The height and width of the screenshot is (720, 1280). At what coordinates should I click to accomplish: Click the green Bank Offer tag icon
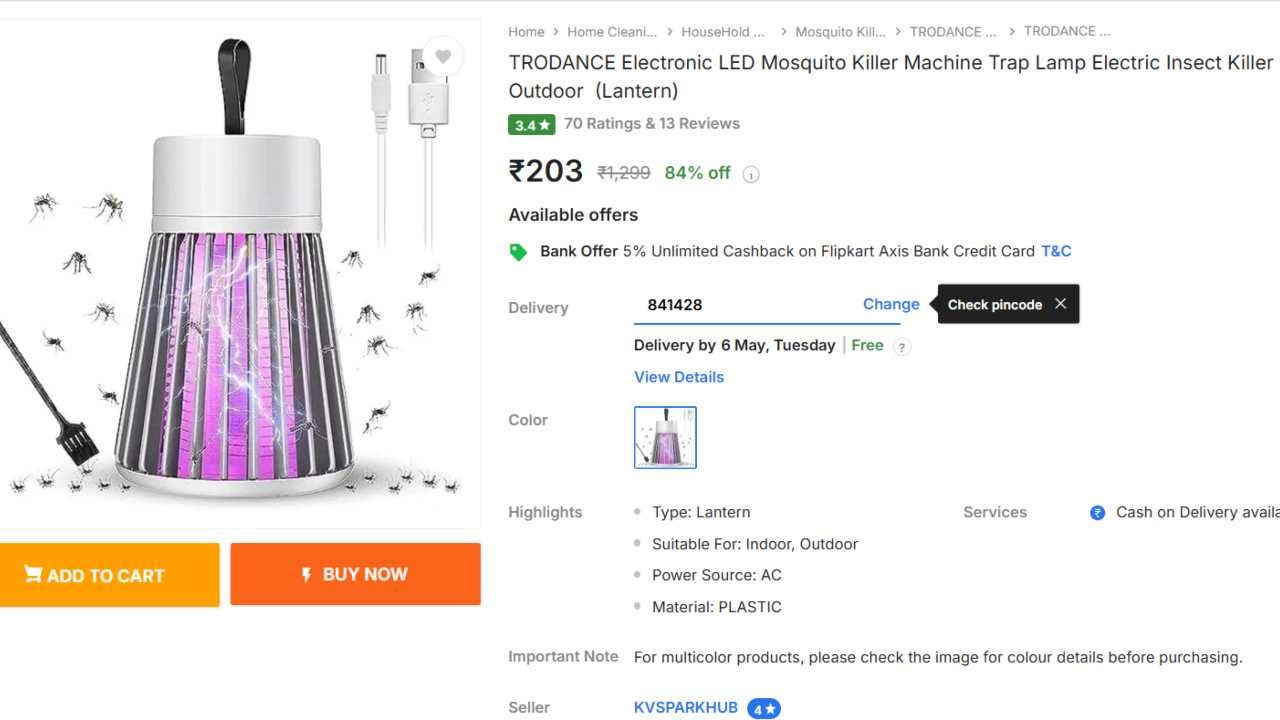click(x=518, y=252)
